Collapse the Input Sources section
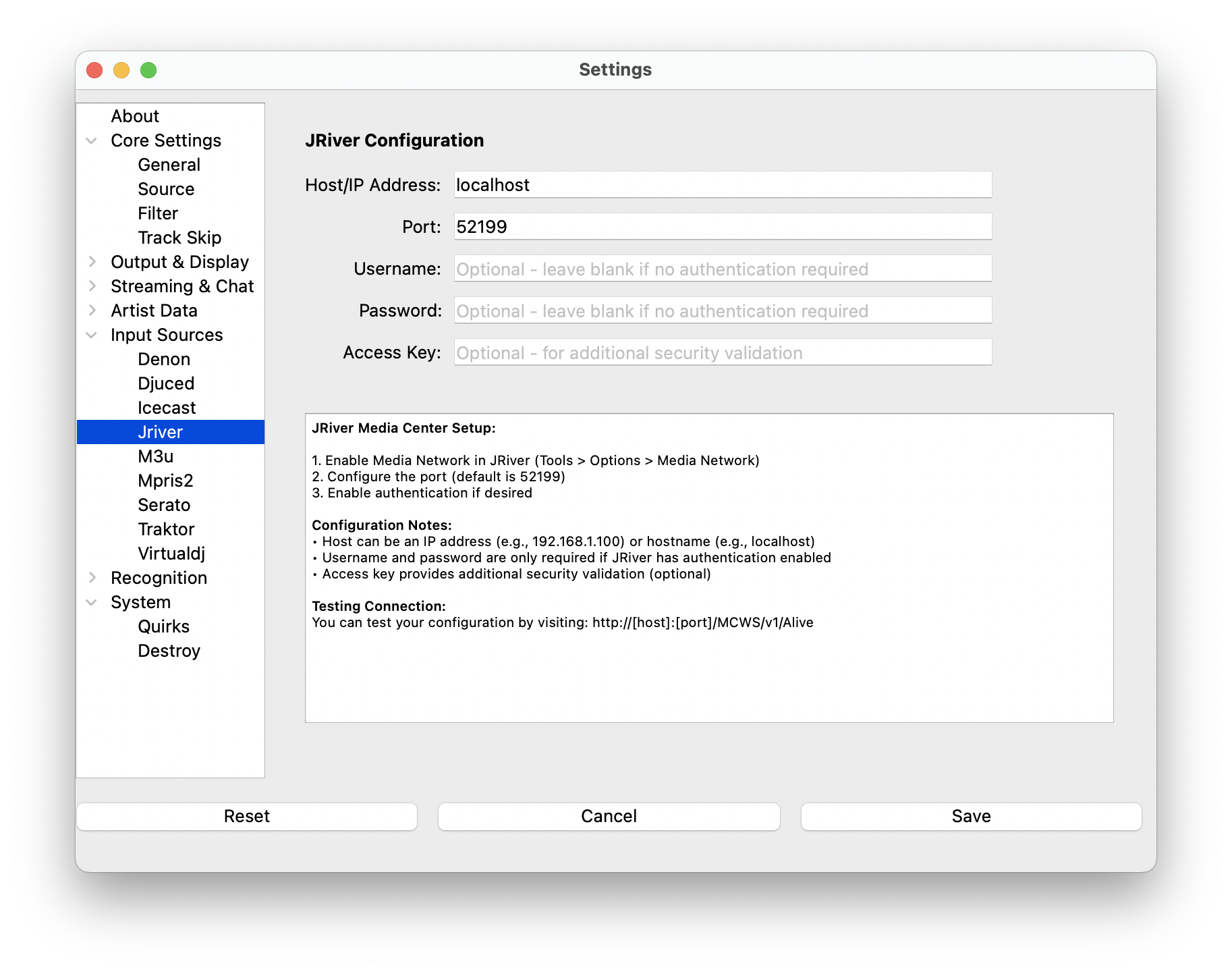 92,335
